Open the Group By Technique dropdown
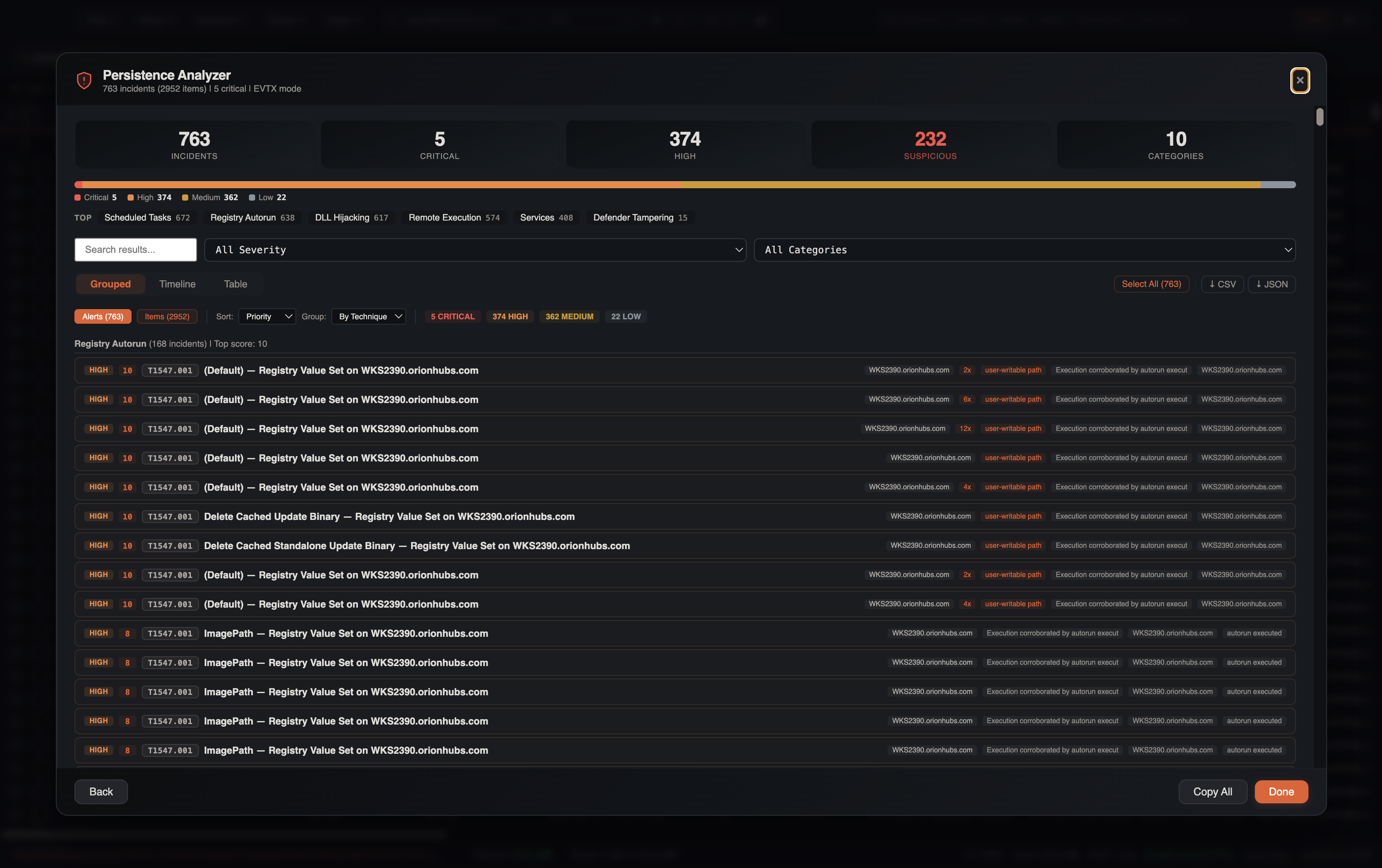The height and width of the screenshot is (868, 1382). coord(369,316)
